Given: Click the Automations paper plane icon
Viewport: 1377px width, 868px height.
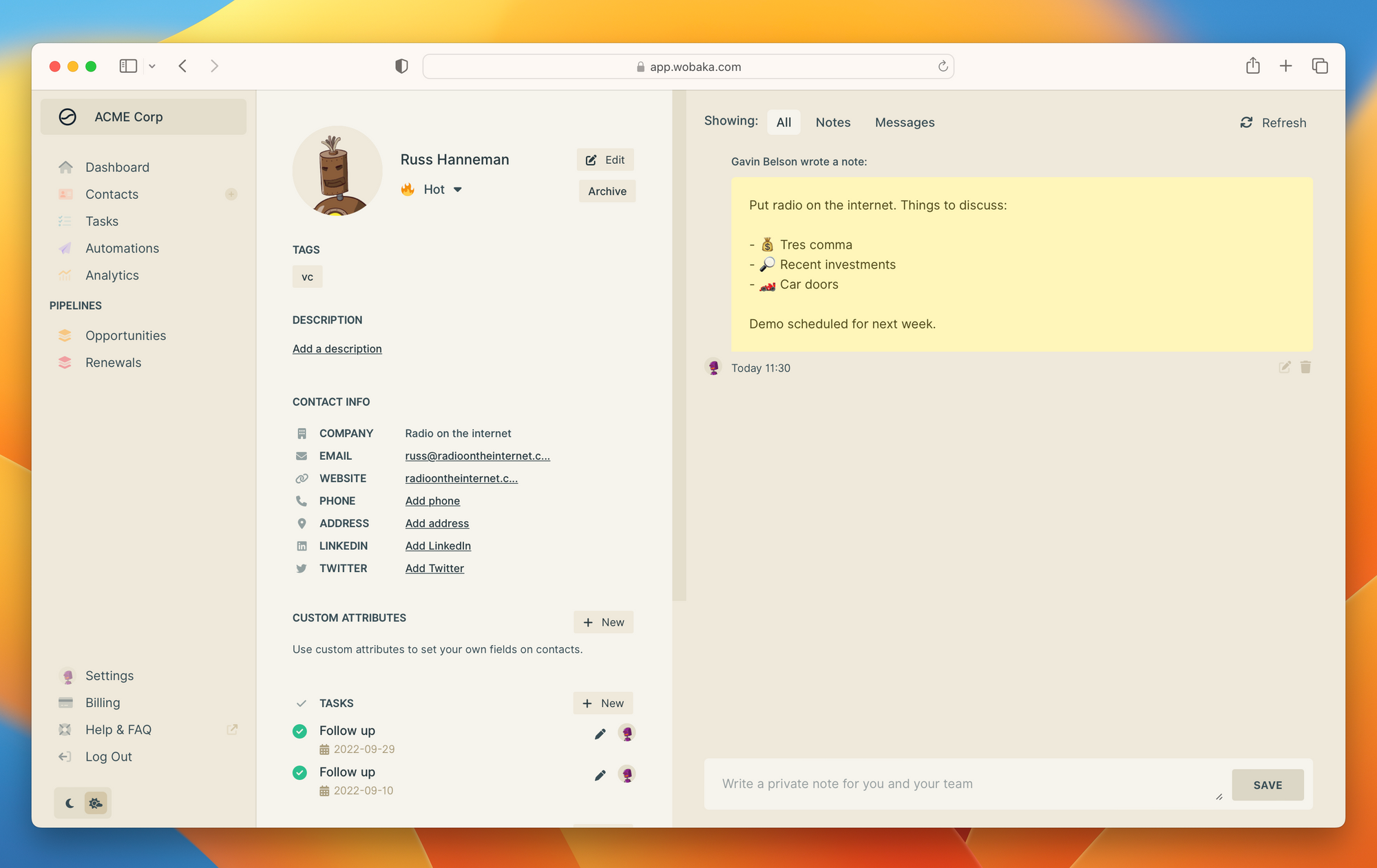Looking at the screenshot, I should (65, 248).
